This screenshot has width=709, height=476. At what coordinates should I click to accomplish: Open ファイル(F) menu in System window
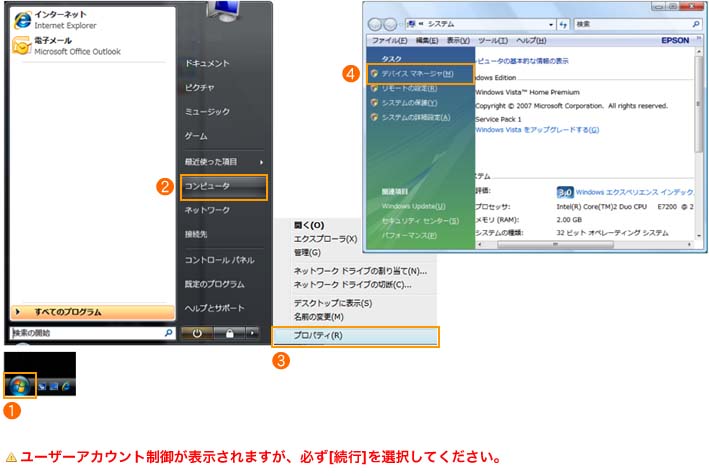click(x=389, y=41)
